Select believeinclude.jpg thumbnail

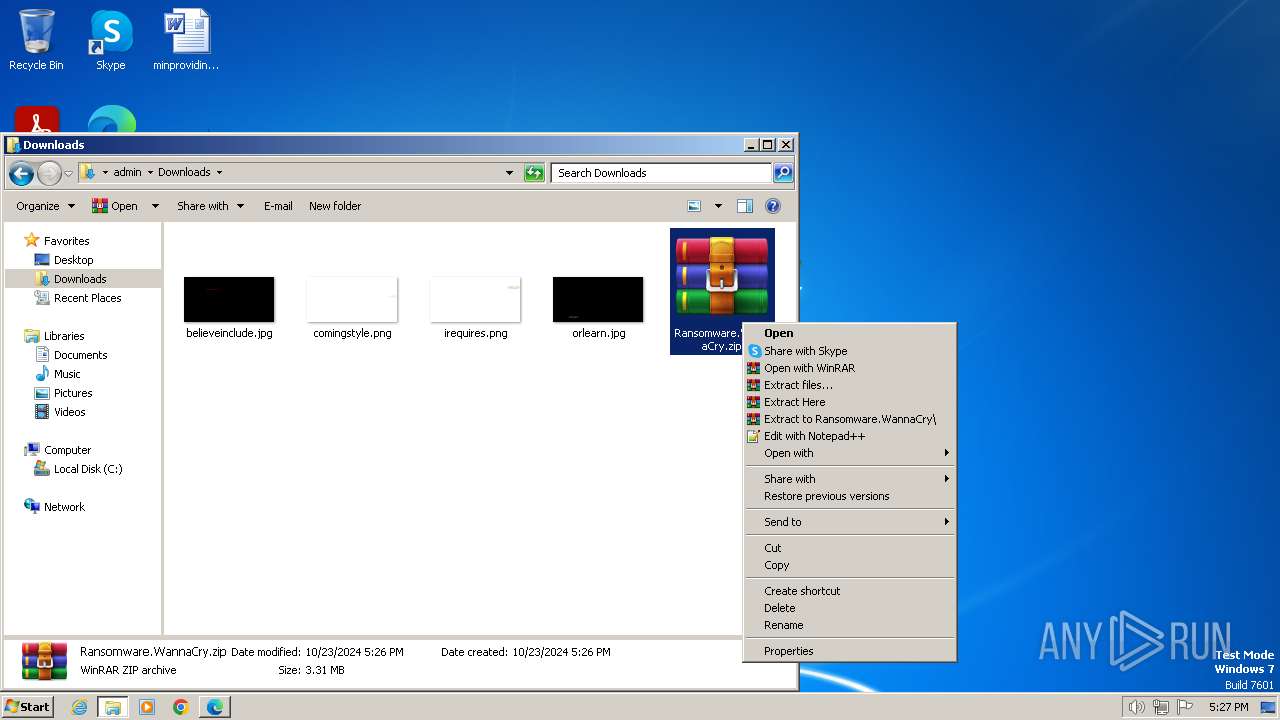pyautogui.click(x=229, y=300)
